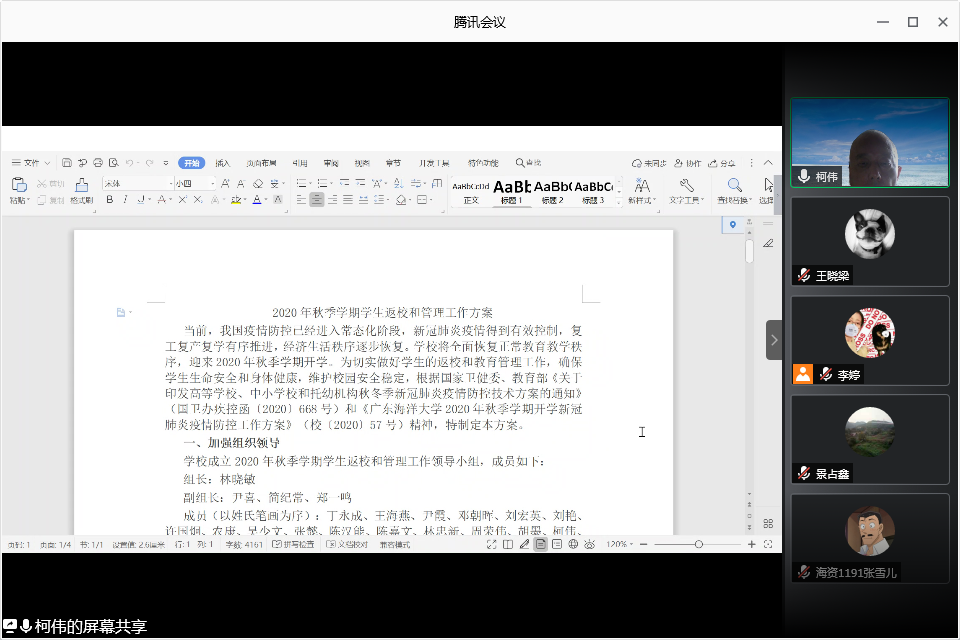Switch to the 插入 (Insert) ribbon tab
Viewport: 960px width, 640px height.
coord(223,163)
